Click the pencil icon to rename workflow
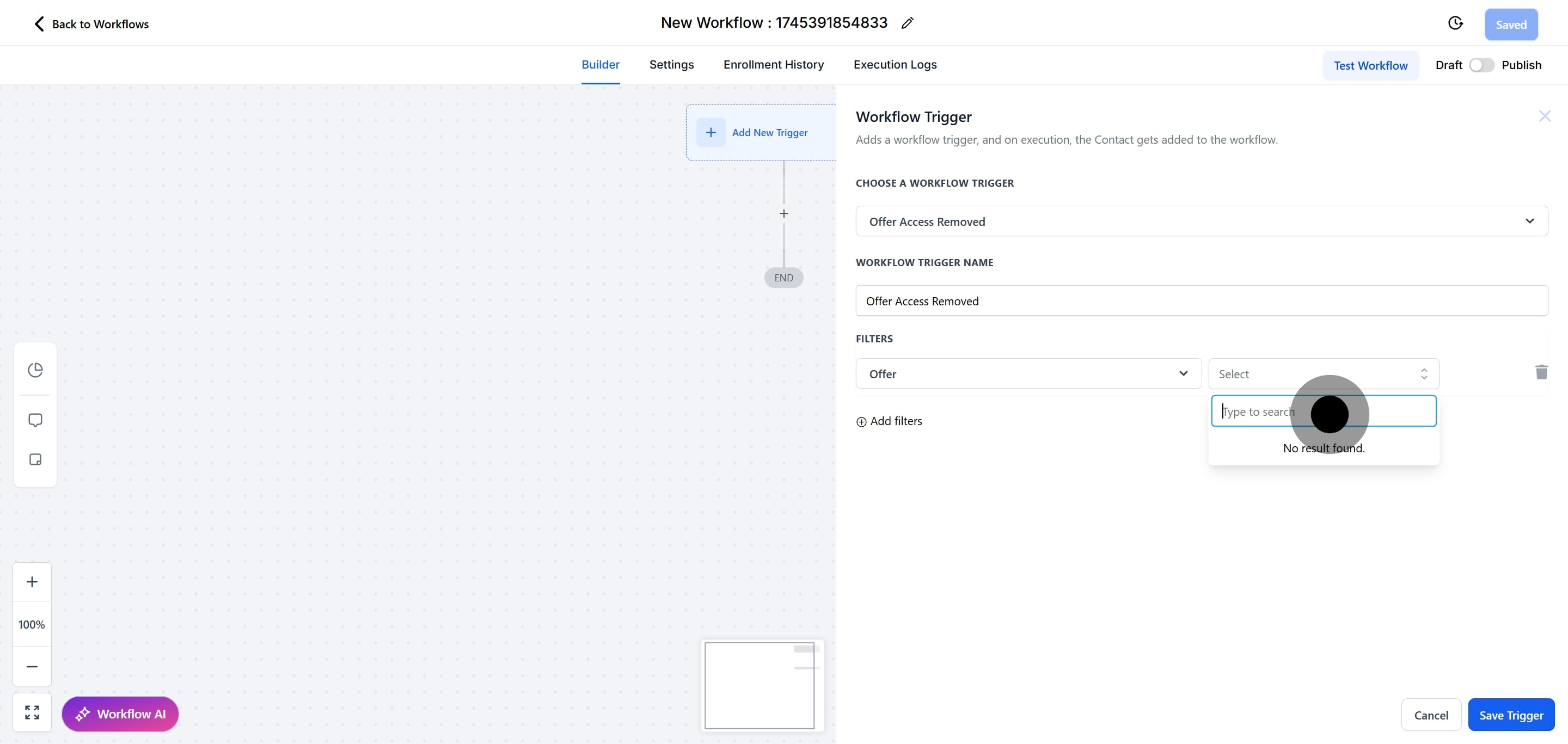The image size is (1568, 744). 907,23
